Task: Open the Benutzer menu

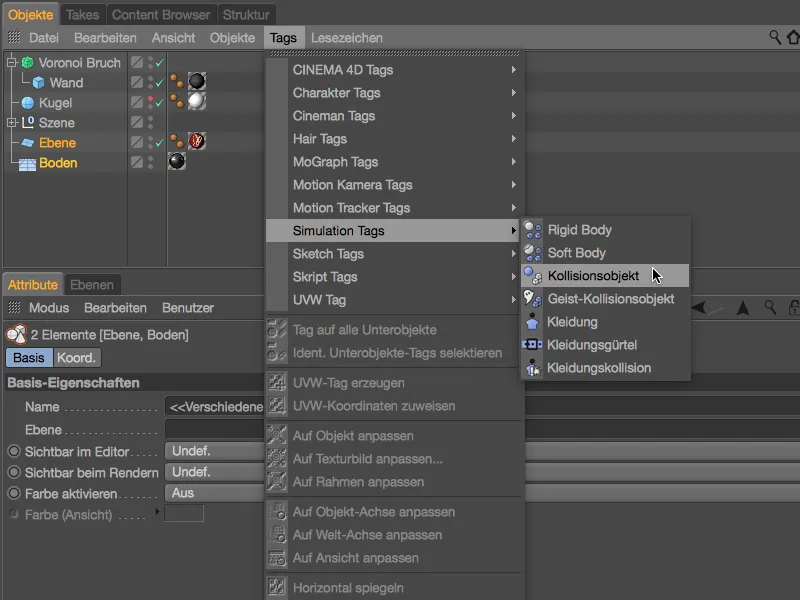Action: coord(188,308)
